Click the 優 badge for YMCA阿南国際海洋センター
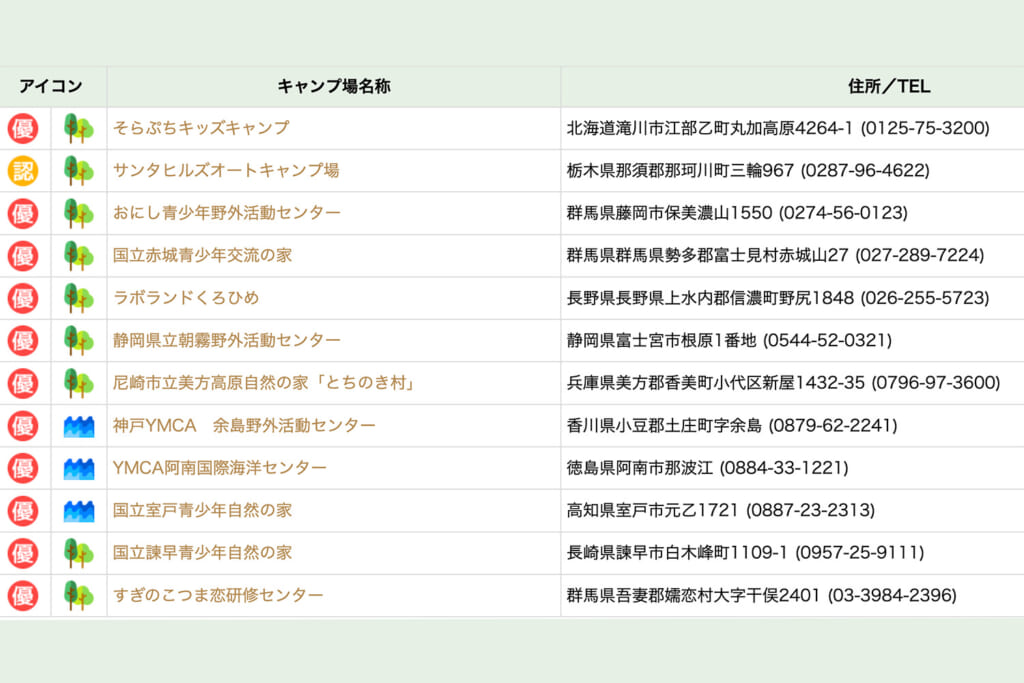The image size is (1024, 683). (x=23, y=468)
